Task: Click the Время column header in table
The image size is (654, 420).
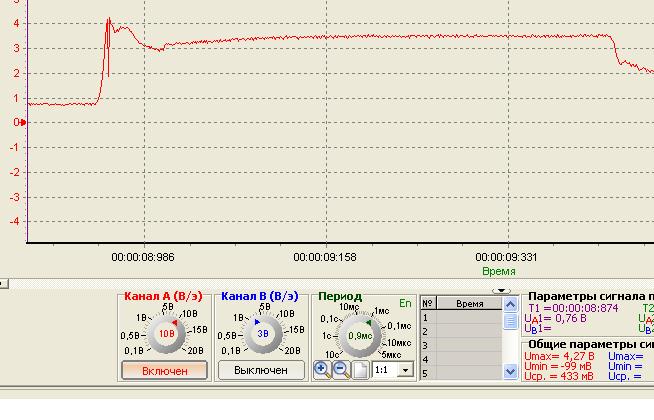Action: click(x=470, y=304)
